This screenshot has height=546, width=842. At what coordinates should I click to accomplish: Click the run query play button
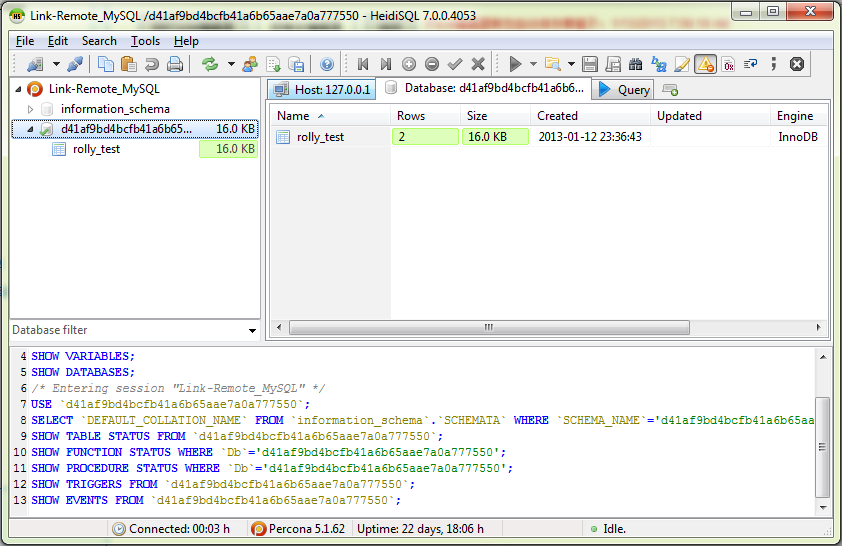tap(515, 64)
